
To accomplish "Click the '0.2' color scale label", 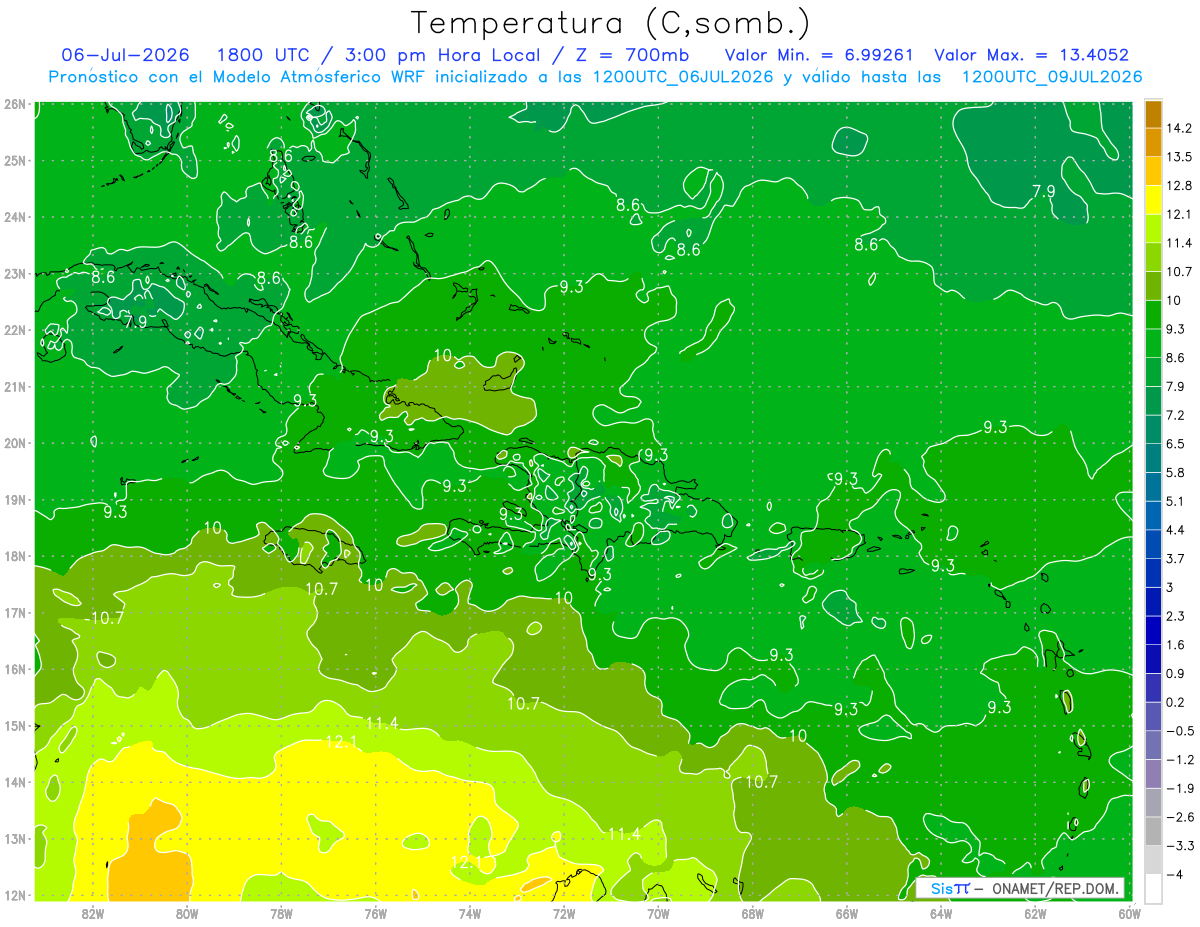I will pyautogui.click(x=1176, y=702).
